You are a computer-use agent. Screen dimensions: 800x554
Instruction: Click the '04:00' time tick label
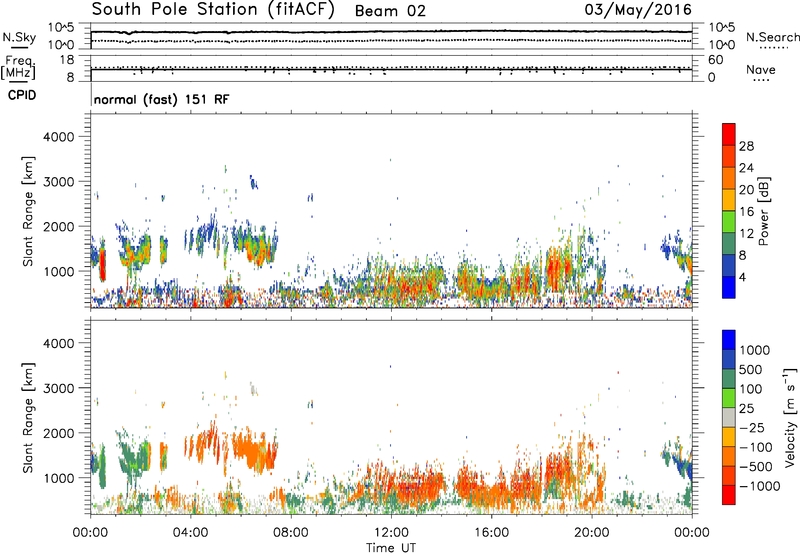190,533
